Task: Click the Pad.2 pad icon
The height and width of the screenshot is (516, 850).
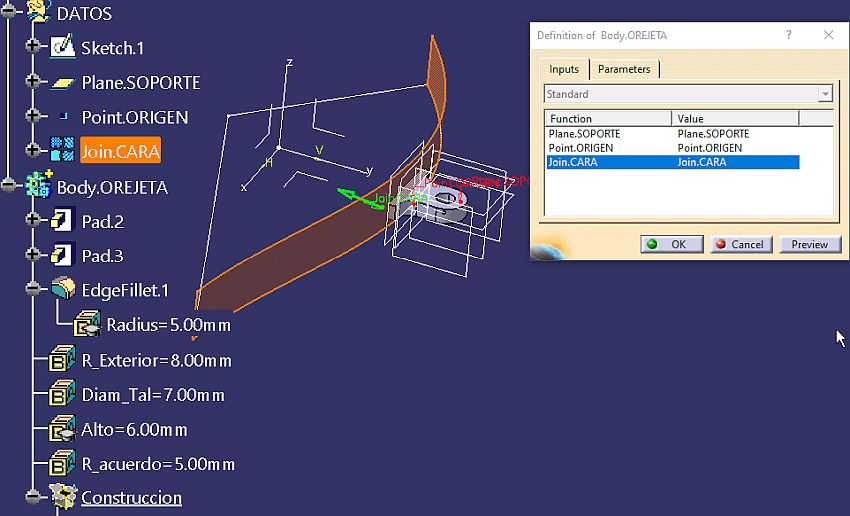Action: coord(62,220)
